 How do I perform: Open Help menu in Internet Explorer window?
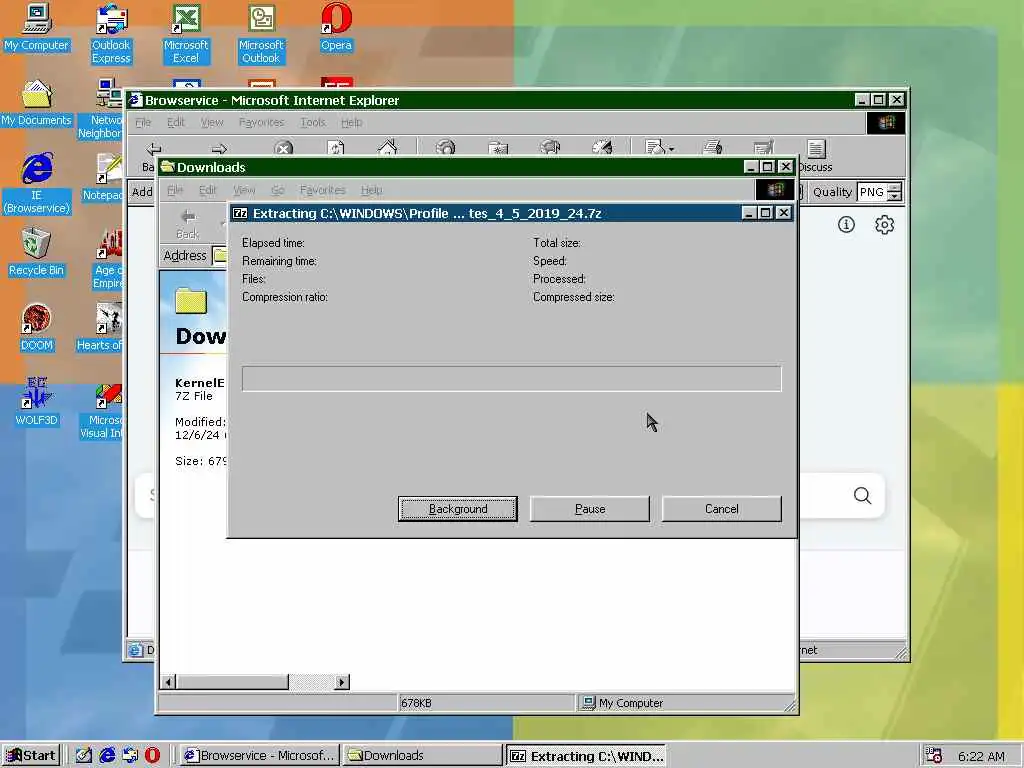(x=351, y=122)
